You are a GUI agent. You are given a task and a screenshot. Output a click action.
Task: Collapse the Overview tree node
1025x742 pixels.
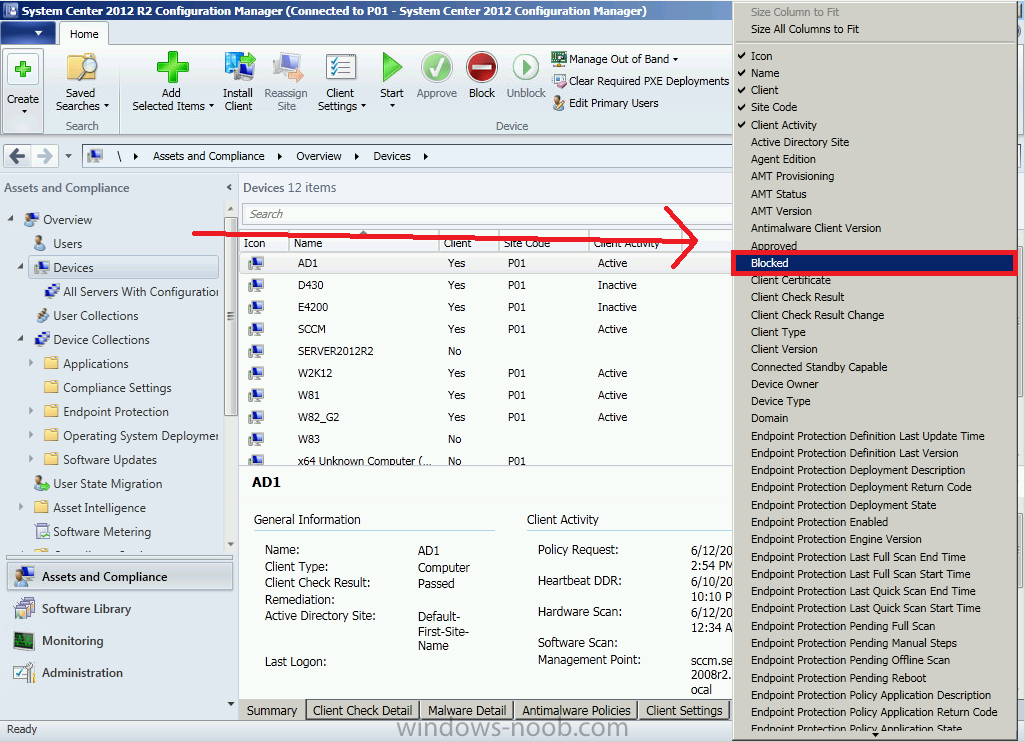tap(10, 219)
